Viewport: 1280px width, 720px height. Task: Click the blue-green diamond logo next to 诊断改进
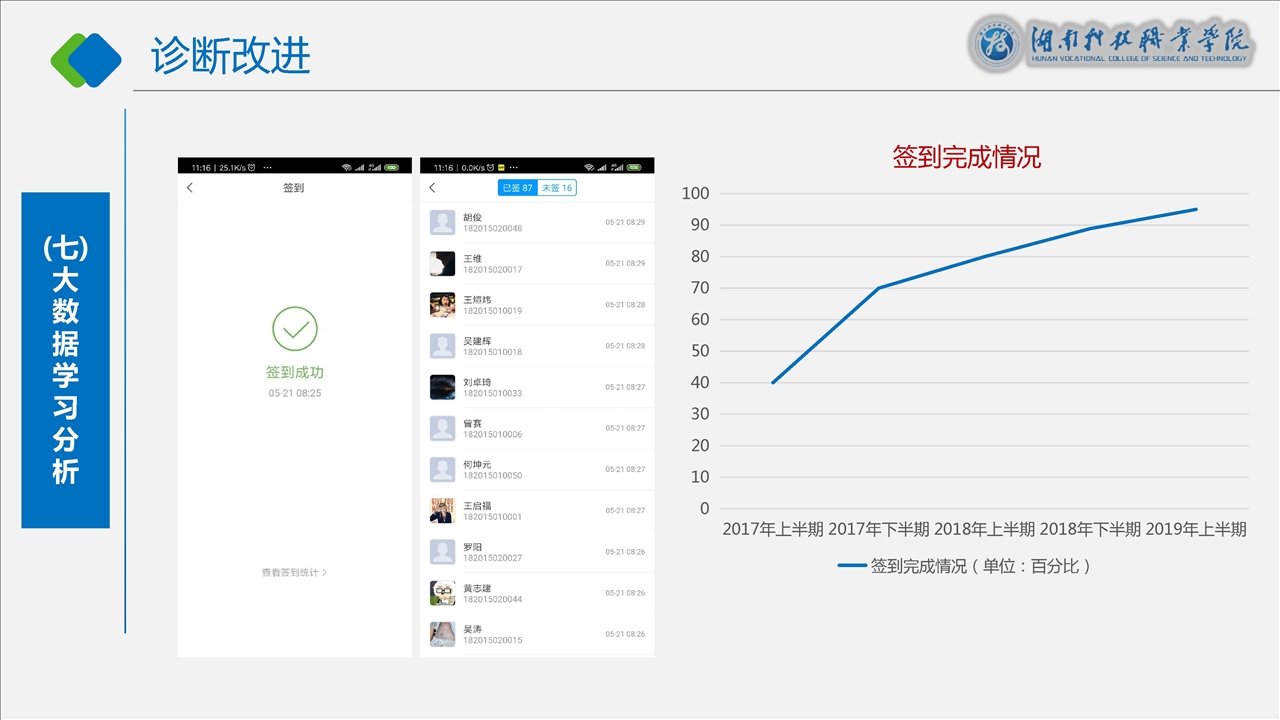(86, 59)
